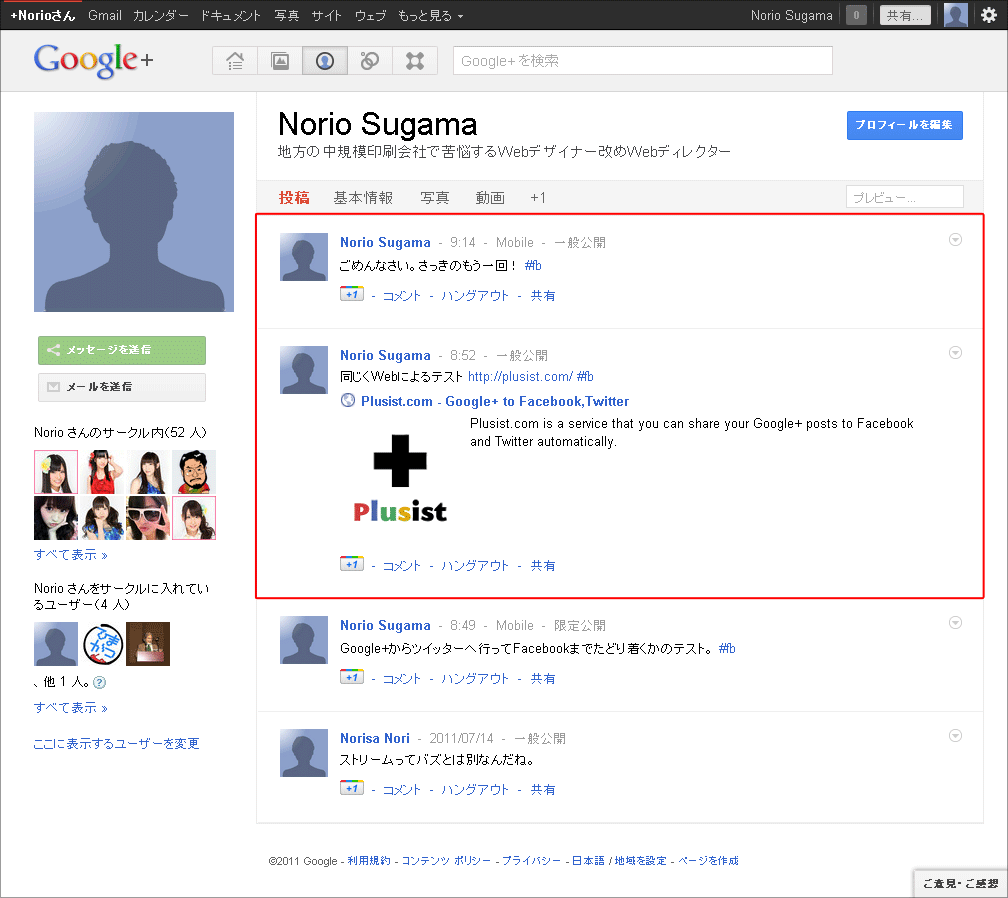Click the help question mark icon
The height and width of the screenshot is (898, 1008).
point(100,683)
